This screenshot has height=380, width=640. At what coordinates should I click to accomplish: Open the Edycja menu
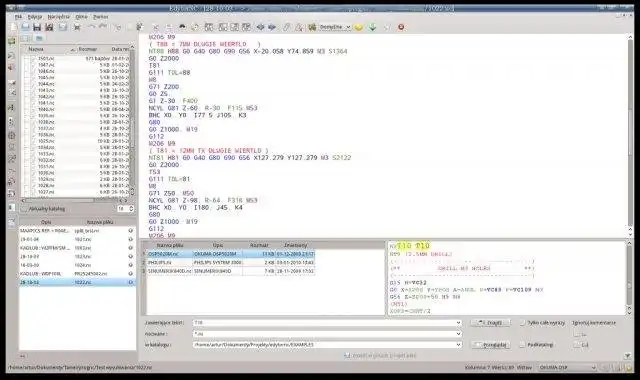(x=35, y=17)
